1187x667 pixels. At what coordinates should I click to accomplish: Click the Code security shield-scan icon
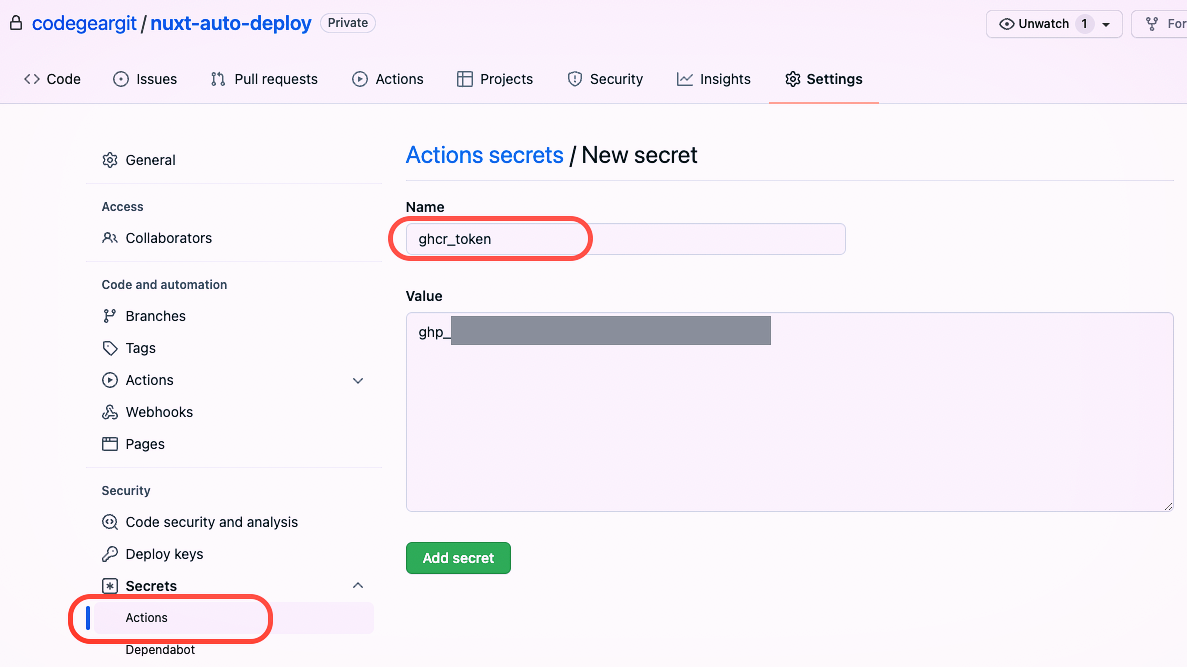point(110,522)
